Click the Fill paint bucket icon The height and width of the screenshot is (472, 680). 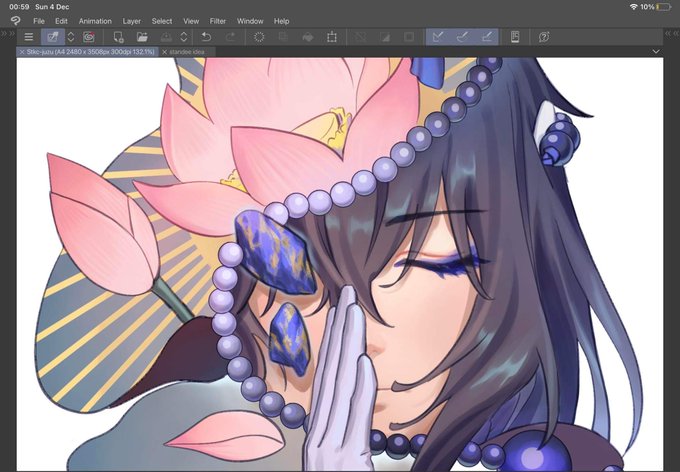pyautogui.click(x=307, y=37)
